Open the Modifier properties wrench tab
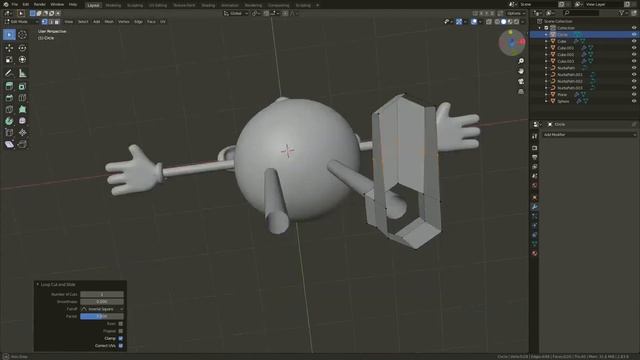This screenshot has width=640, height=360. pos(535,207)
